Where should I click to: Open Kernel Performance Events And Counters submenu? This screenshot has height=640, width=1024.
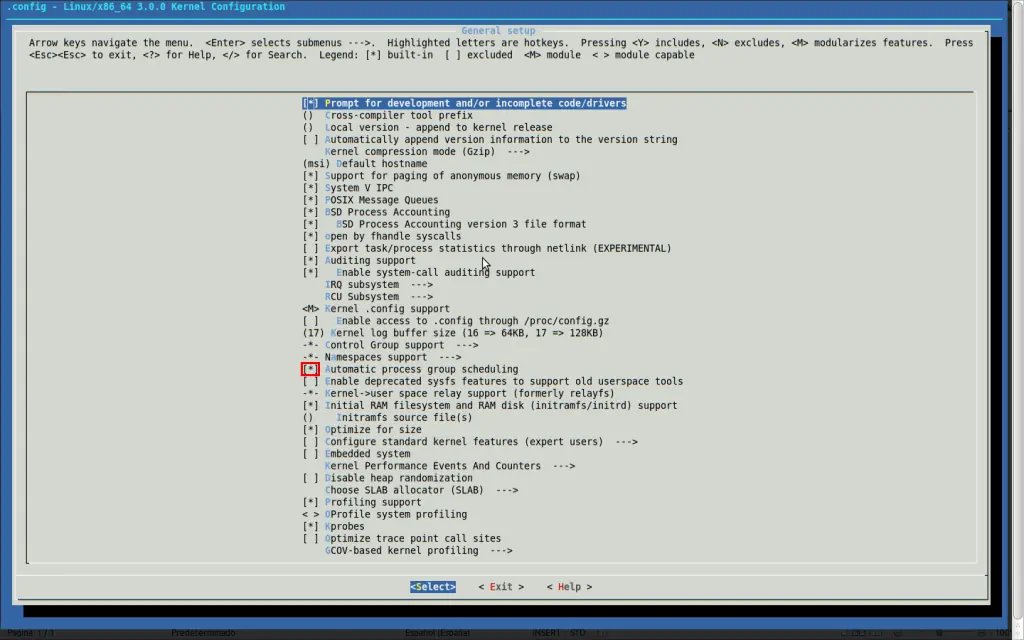tap(450, 466)
